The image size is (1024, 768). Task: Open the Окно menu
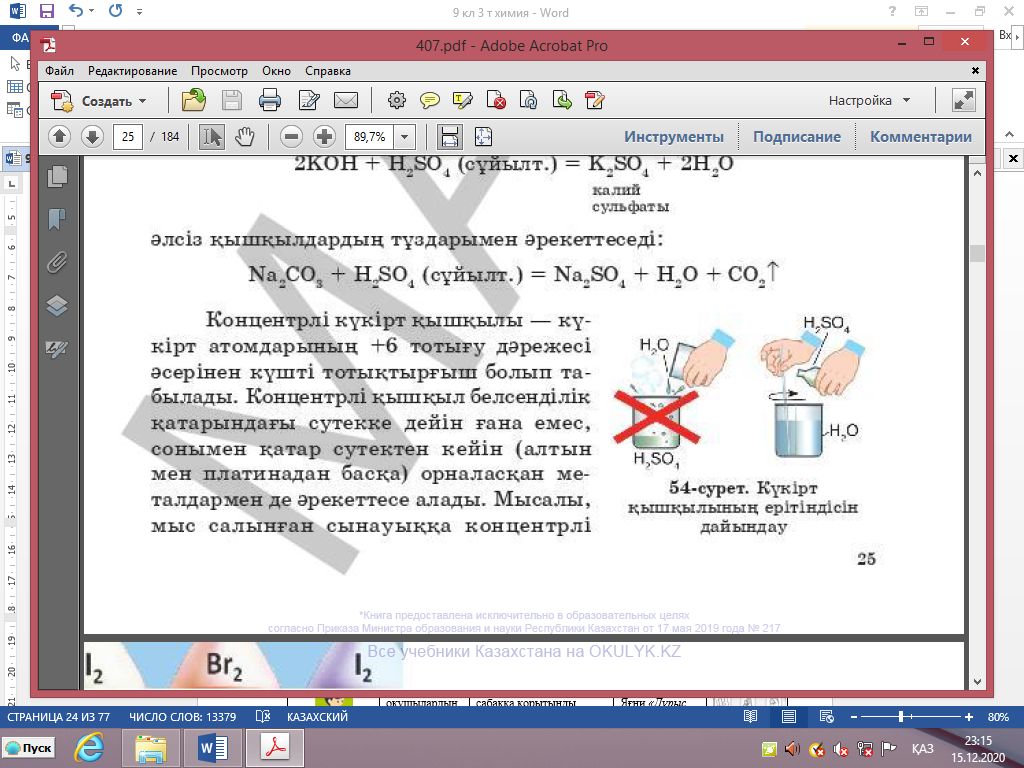pyautogui.click(x=276, y=71)
